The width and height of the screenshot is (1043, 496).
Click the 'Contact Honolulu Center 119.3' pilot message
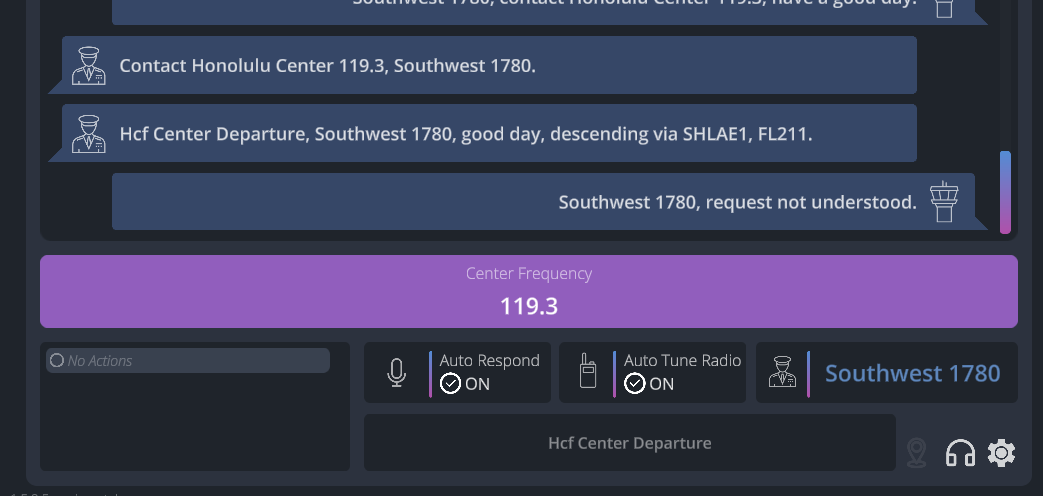coord(490,65)
